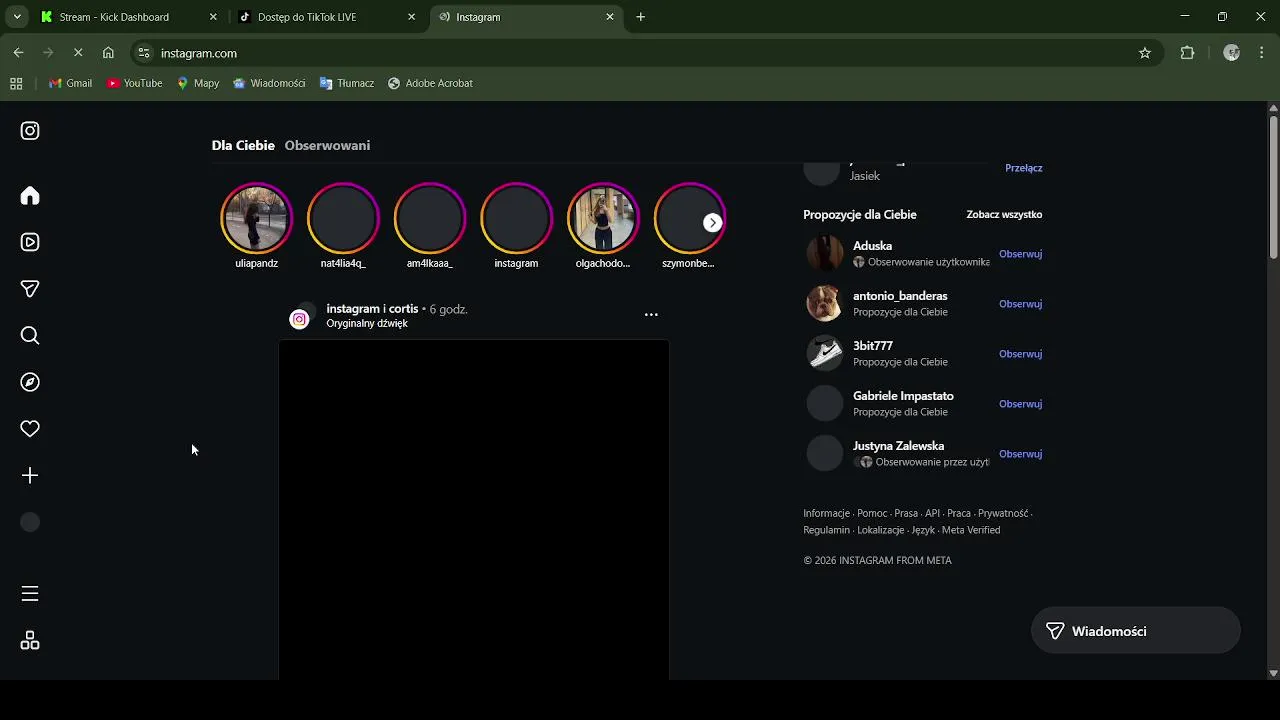Viewport: 1280px width, 720px height.
Task: Open Gmail bookmark
Action: click(70, 83)
